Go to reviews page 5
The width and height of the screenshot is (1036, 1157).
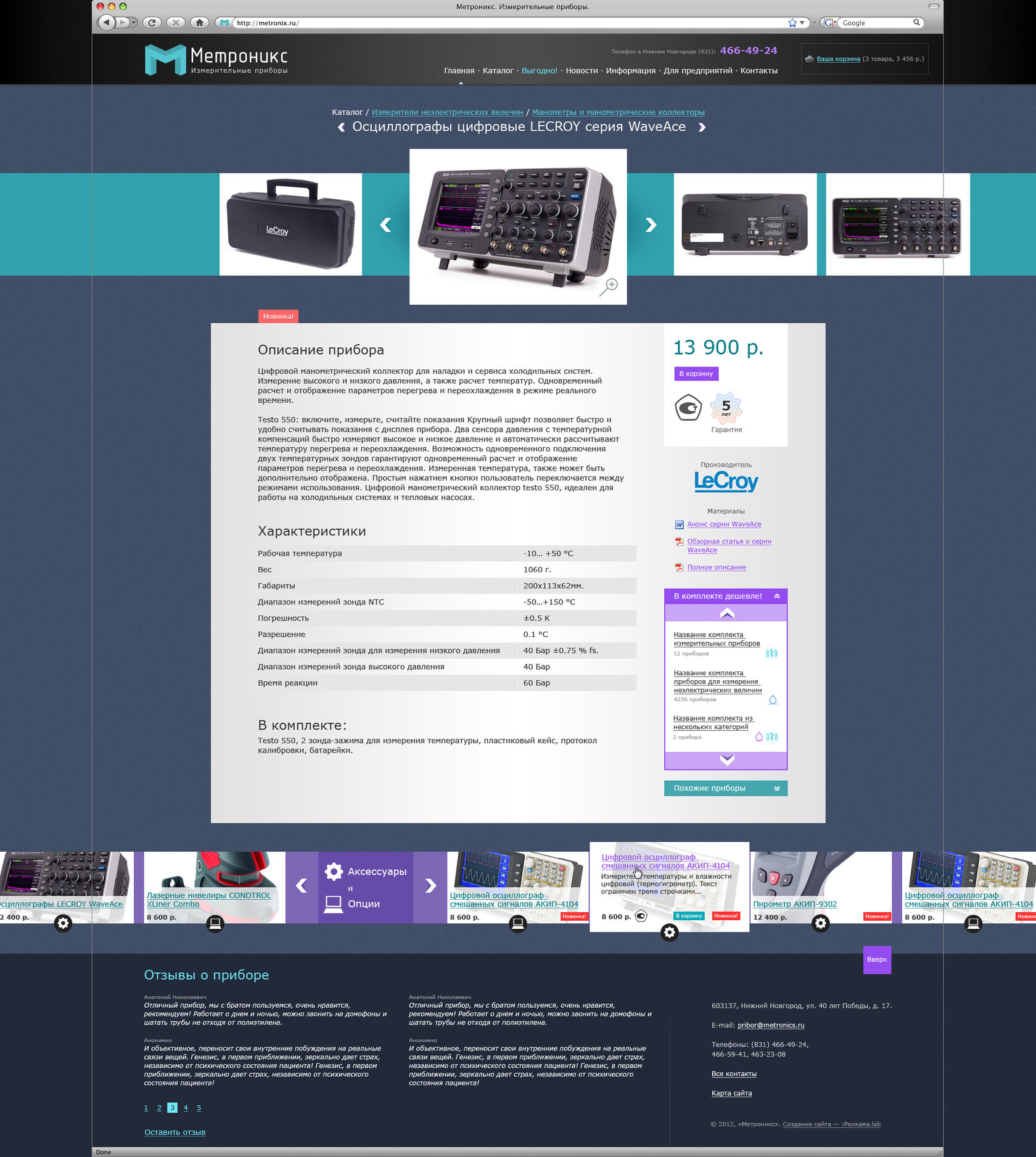199,1108
